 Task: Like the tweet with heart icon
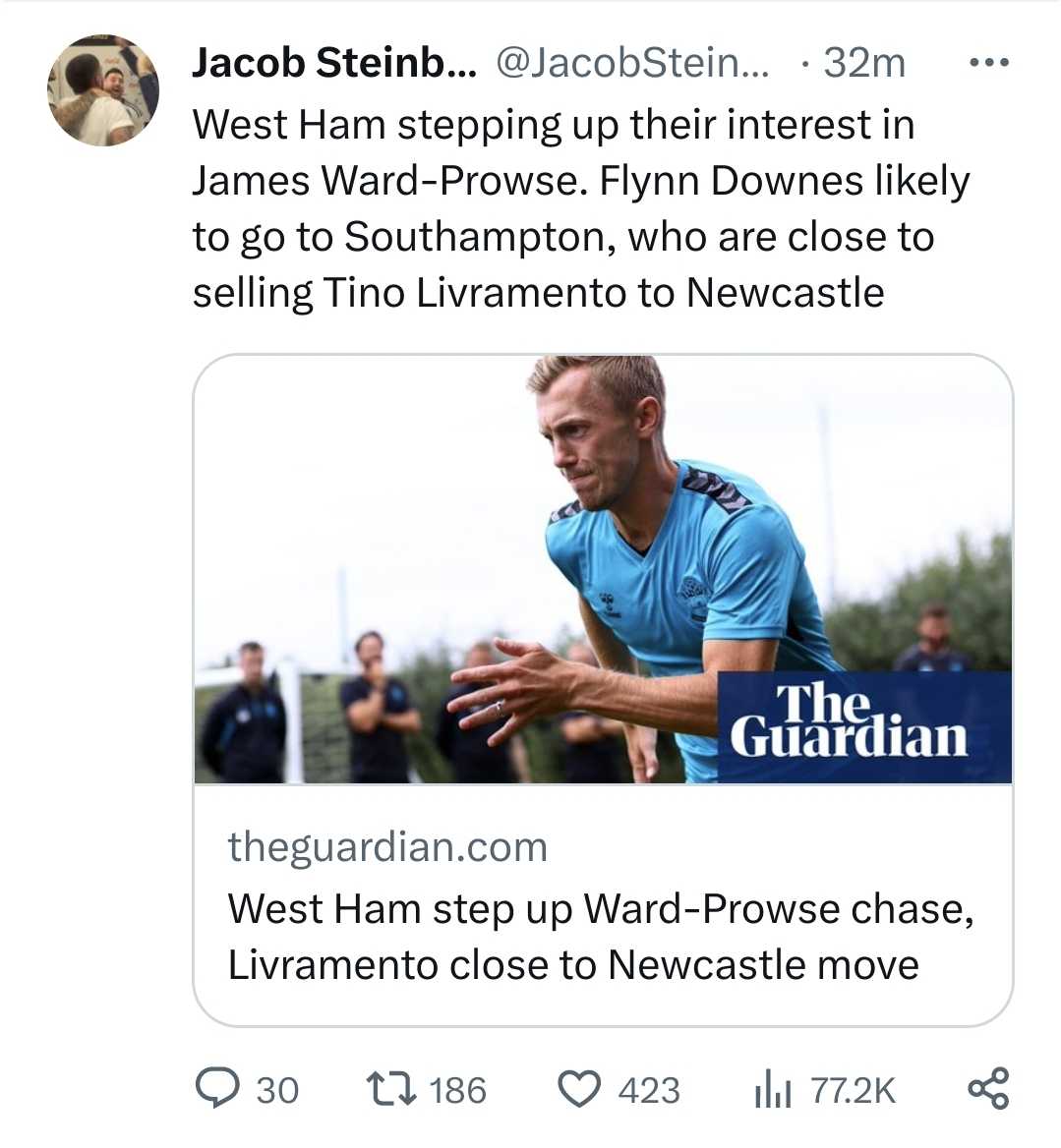point(579,1089)
